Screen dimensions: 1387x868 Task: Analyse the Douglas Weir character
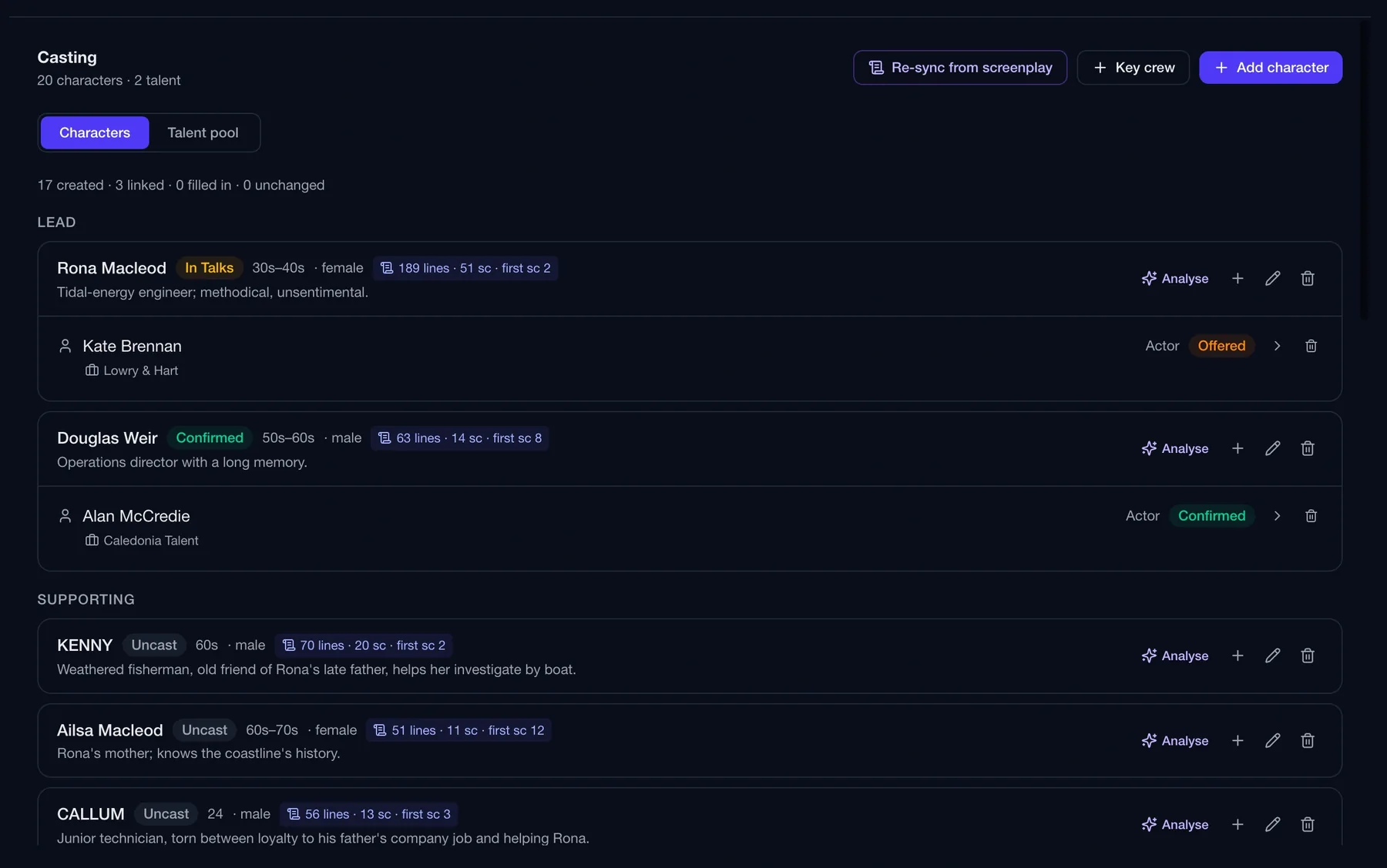[1175, 448]
